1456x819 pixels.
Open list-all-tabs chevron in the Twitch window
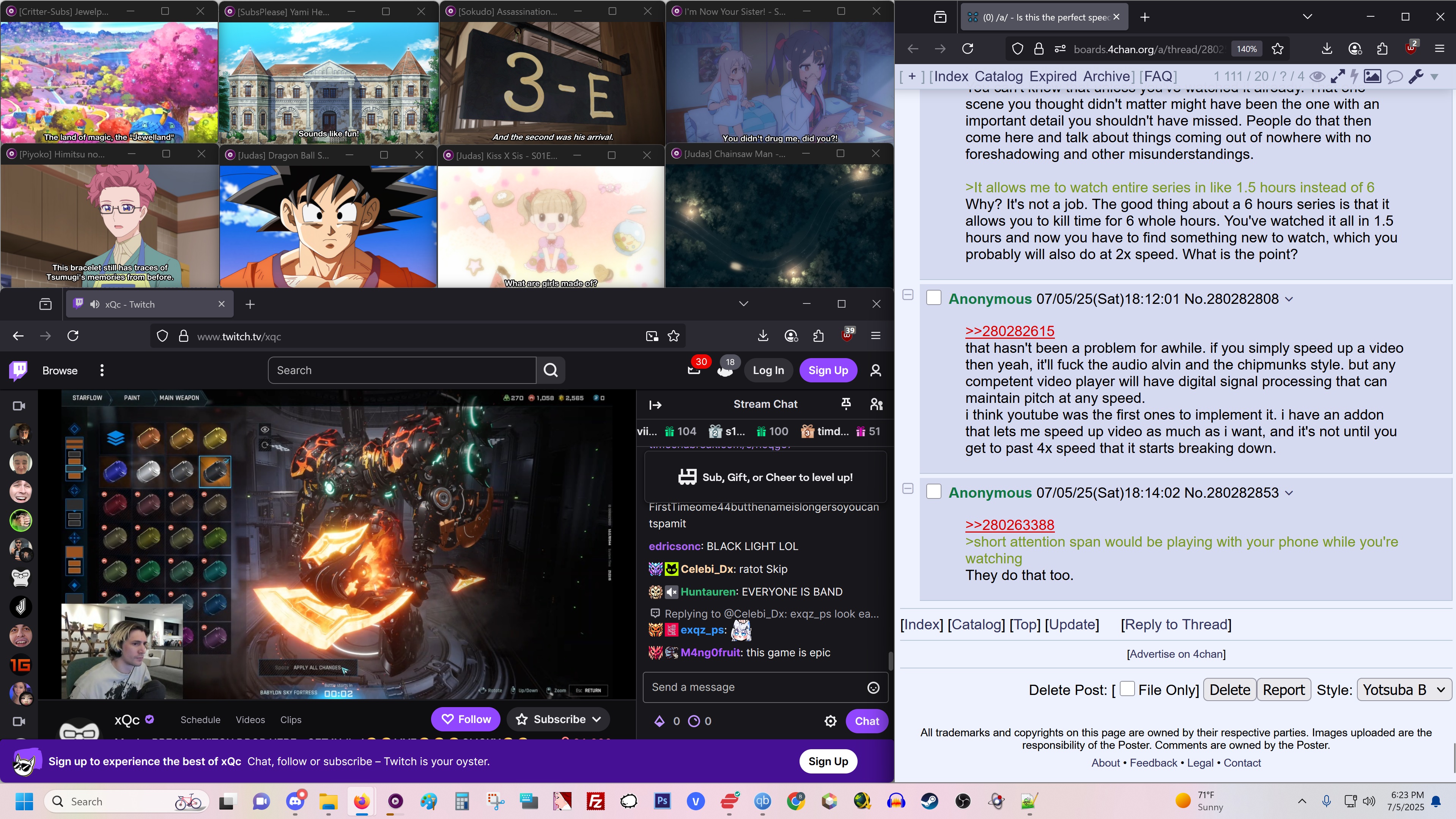[x=743, y=303]
